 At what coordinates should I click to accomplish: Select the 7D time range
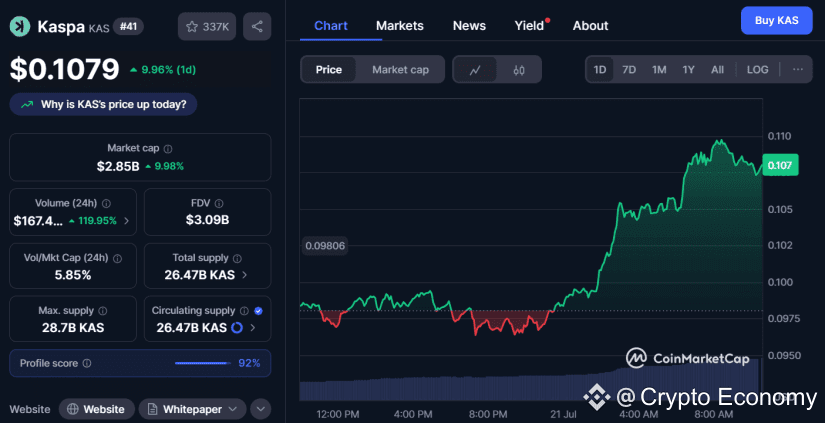tap(629, 69)
